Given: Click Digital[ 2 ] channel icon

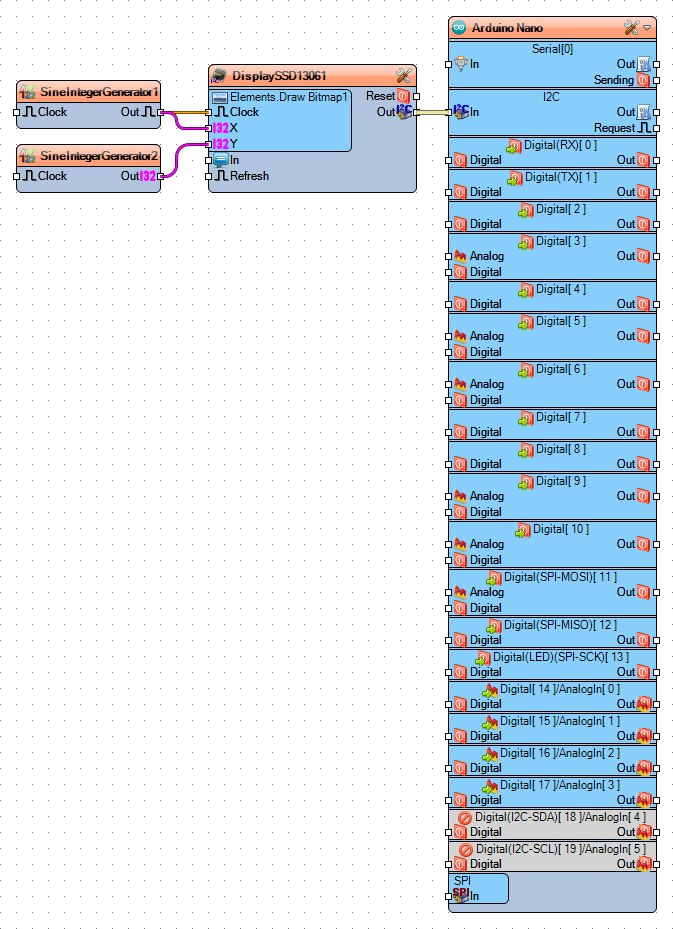Looking at the screenshot, I should click(x=526, y=210).
